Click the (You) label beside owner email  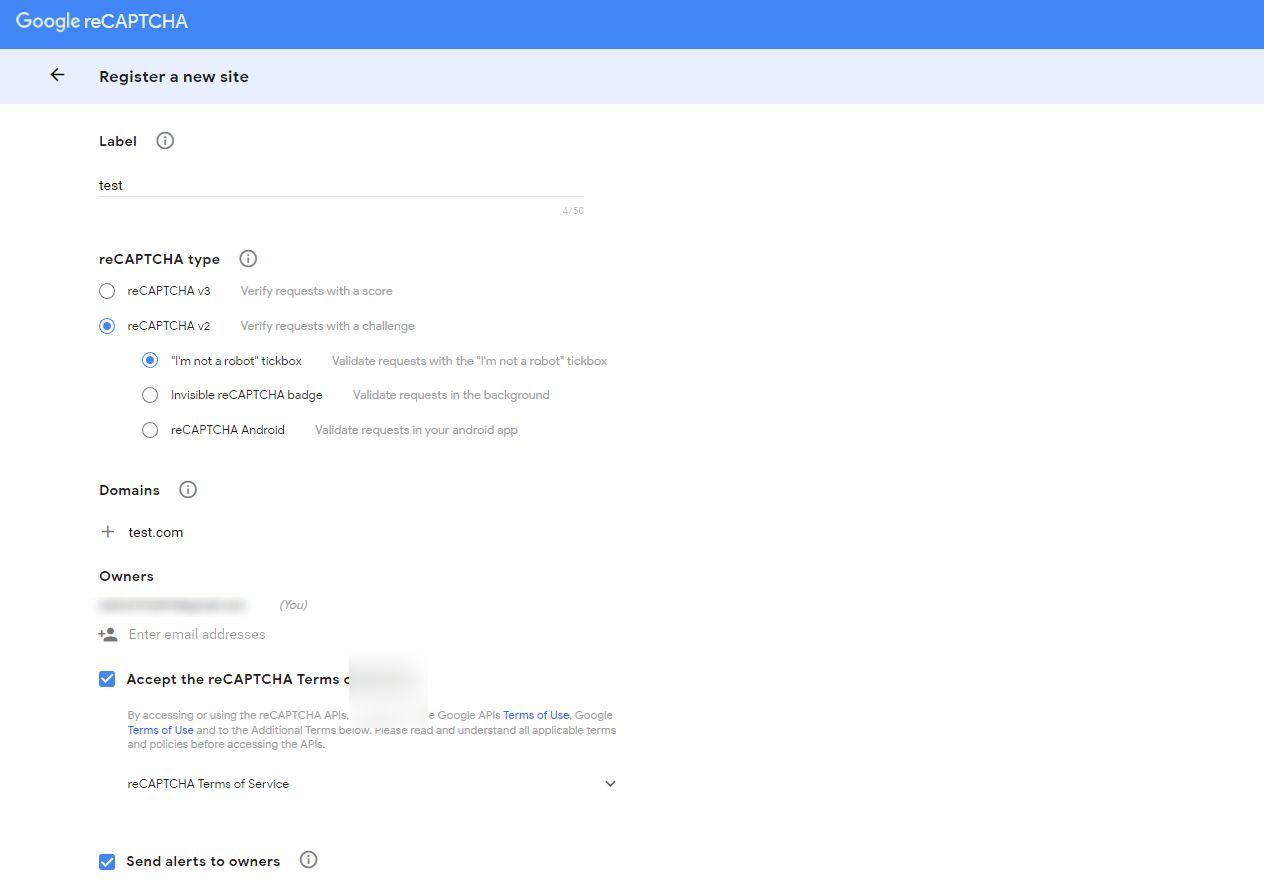pyautogui.click(x=293, y=605)
